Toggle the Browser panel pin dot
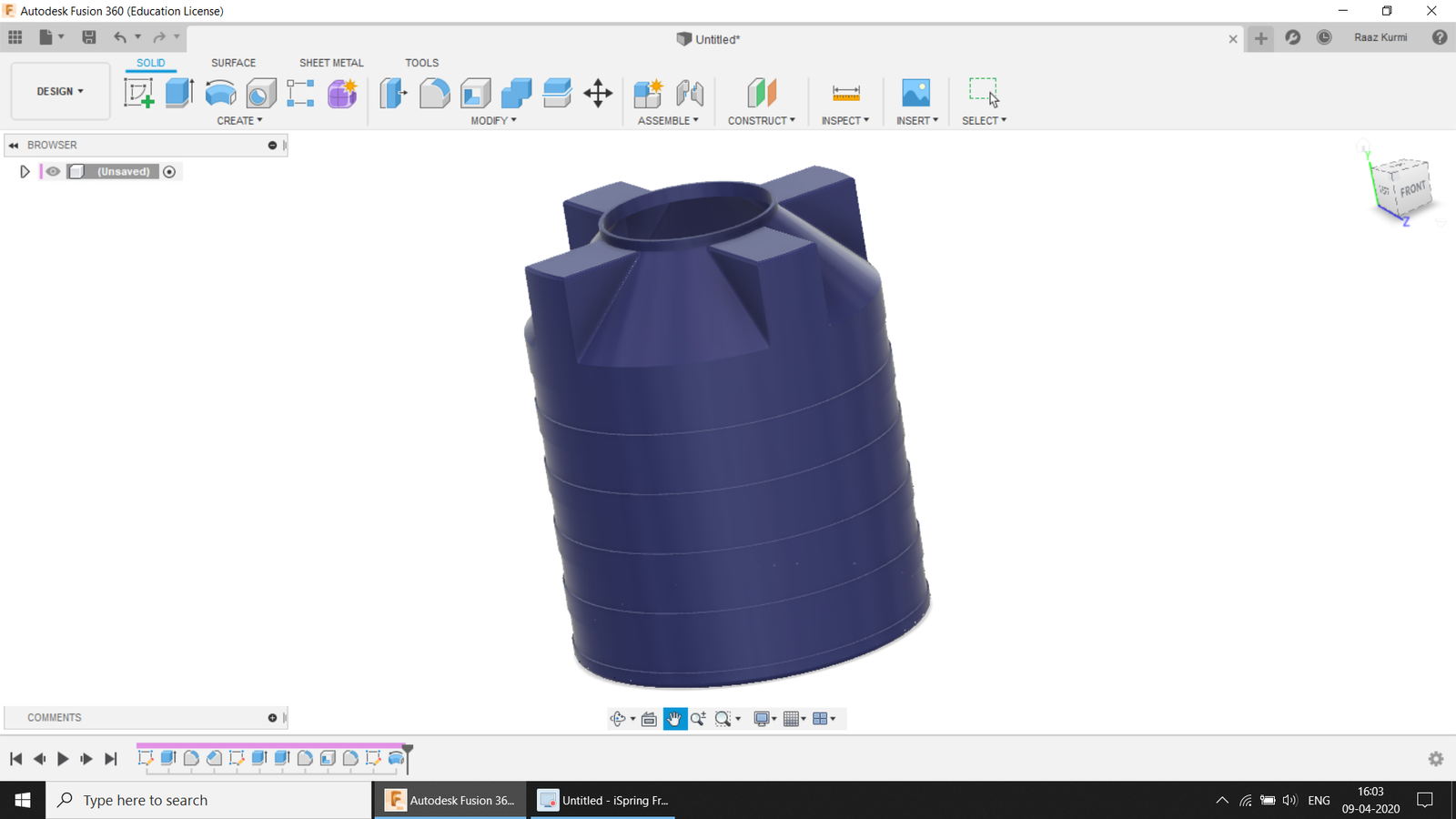Screen dimensions: 1456x819 click(x=272, y=146)
